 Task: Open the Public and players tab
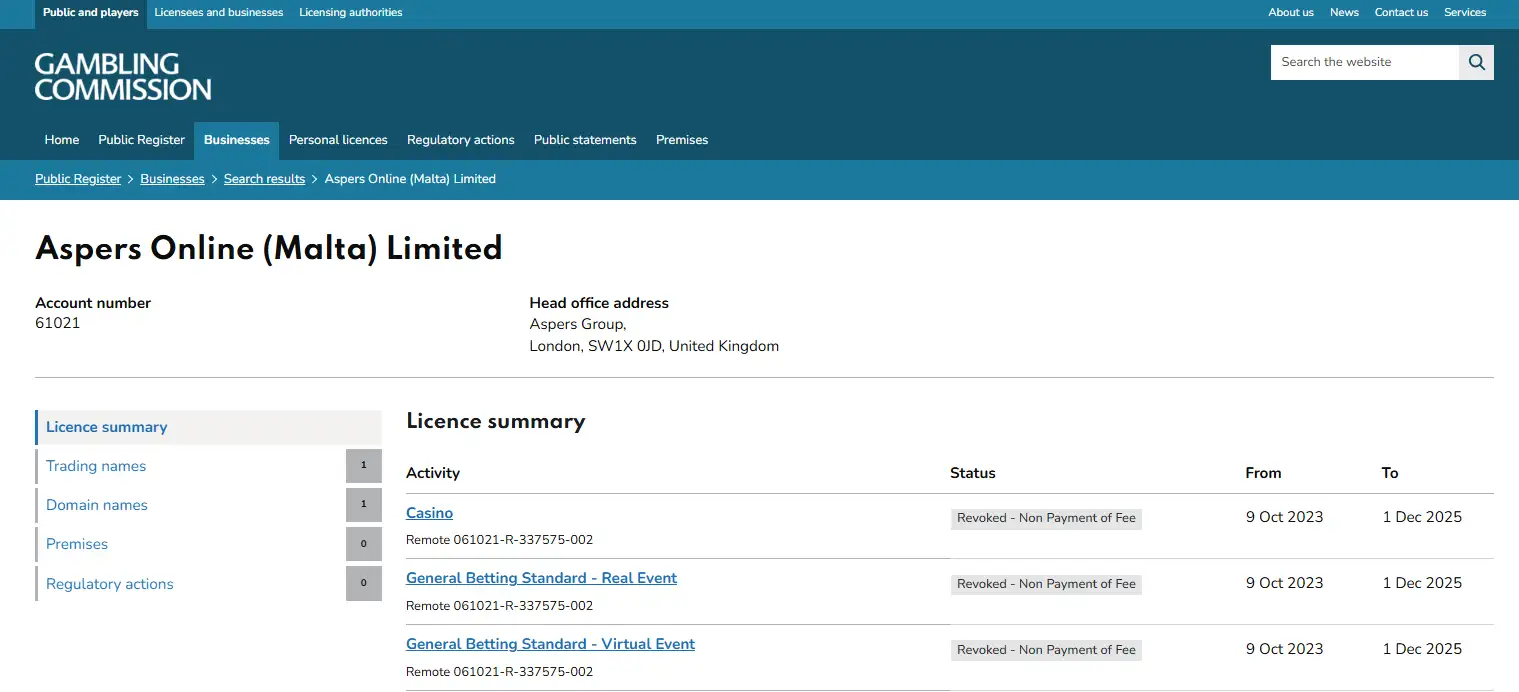tap(91, 13)
